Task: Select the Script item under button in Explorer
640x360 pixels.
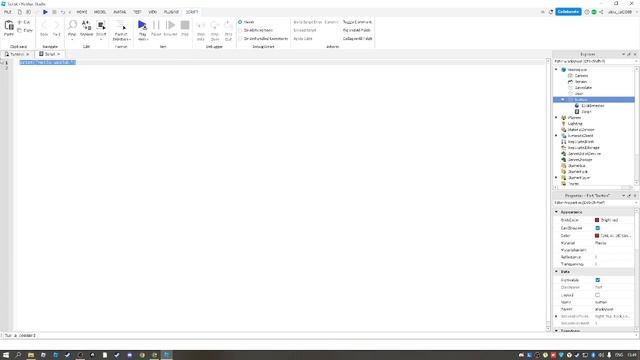Action: pyautogui.click(x=586, y=111)
